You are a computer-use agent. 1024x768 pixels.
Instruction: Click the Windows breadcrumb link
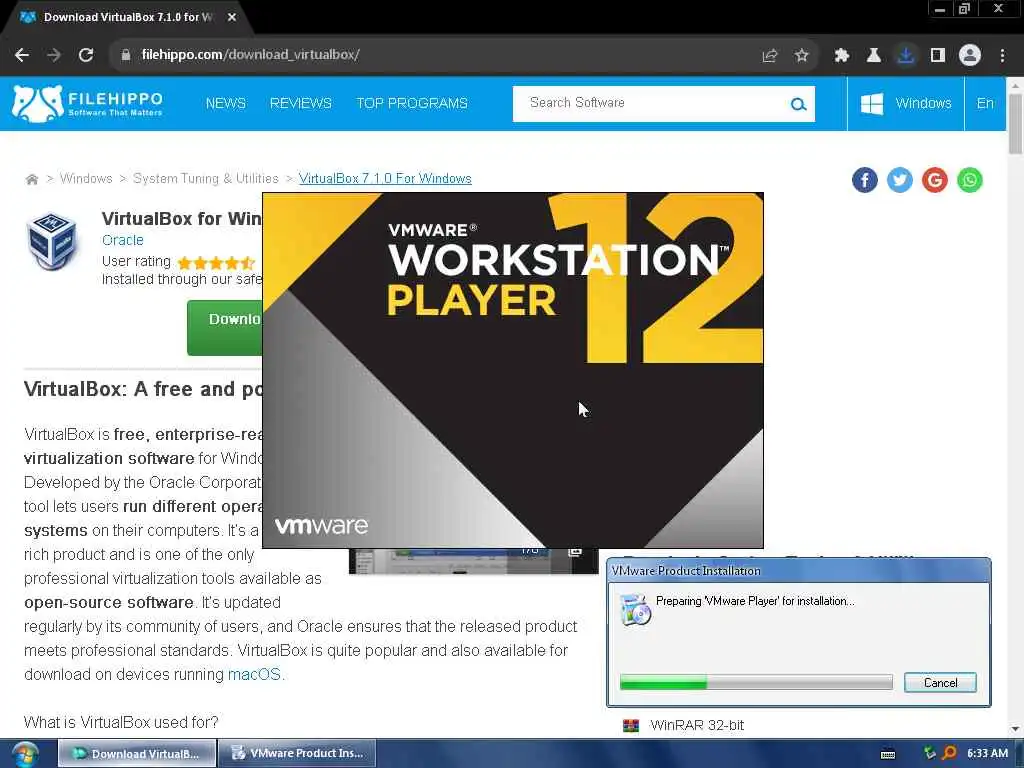(86, 178)
